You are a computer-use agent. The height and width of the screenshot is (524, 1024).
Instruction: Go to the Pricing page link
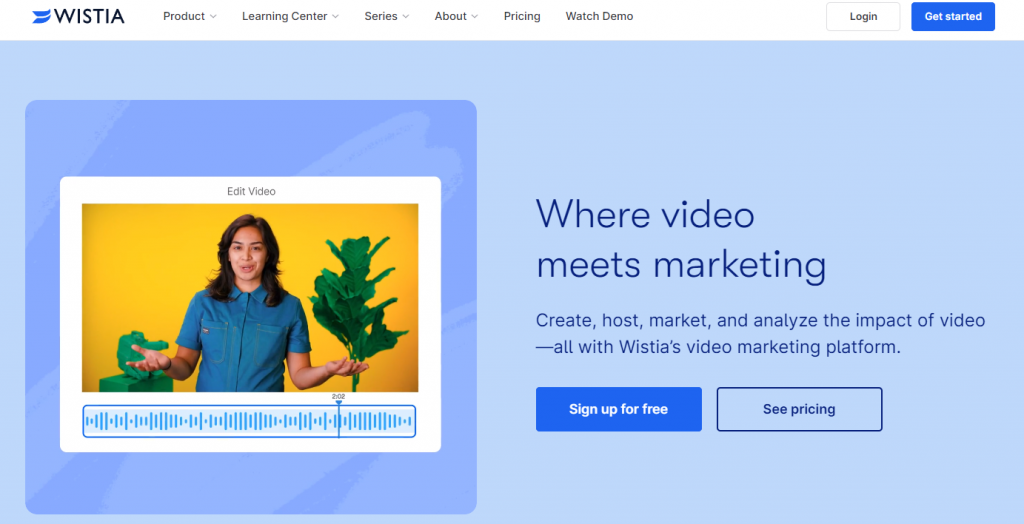(x=522, y=16)
